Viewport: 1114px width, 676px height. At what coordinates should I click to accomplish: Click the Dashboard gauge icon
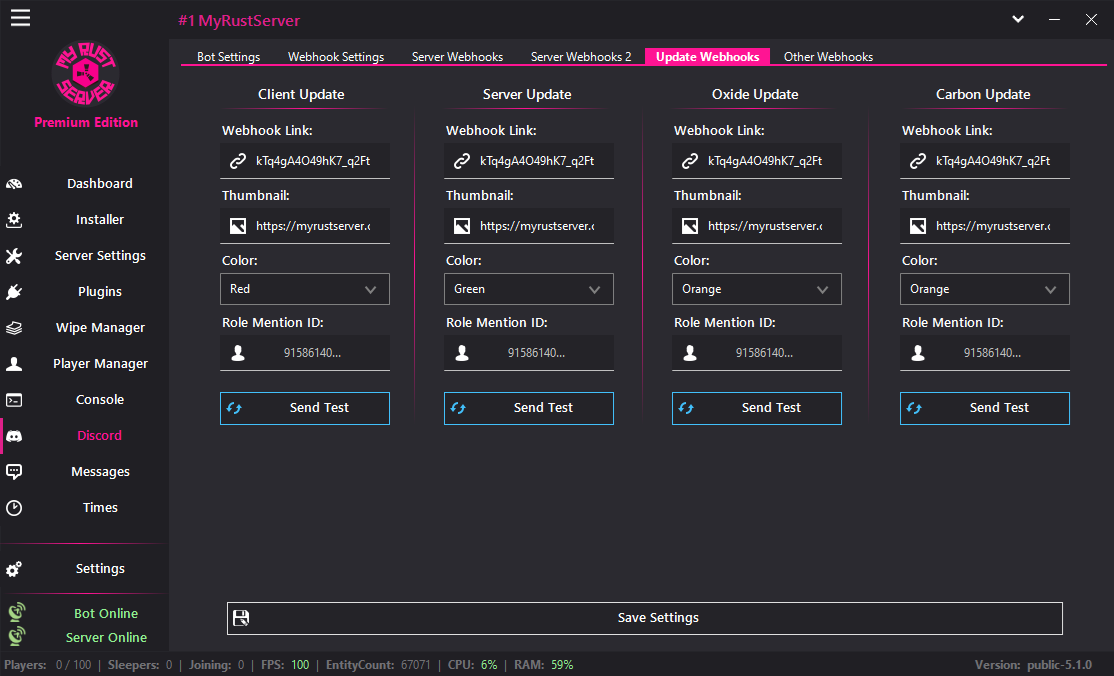(x=14, y=184)
